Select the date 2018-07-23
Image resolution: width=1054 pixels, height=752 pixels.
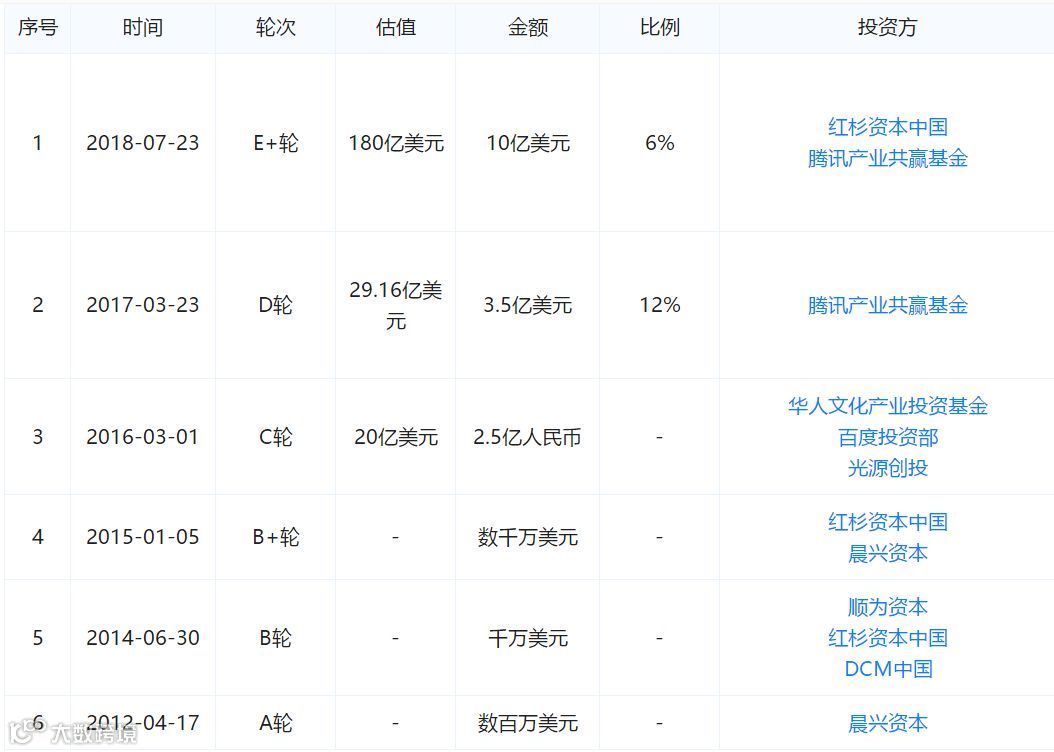(143, 143)
